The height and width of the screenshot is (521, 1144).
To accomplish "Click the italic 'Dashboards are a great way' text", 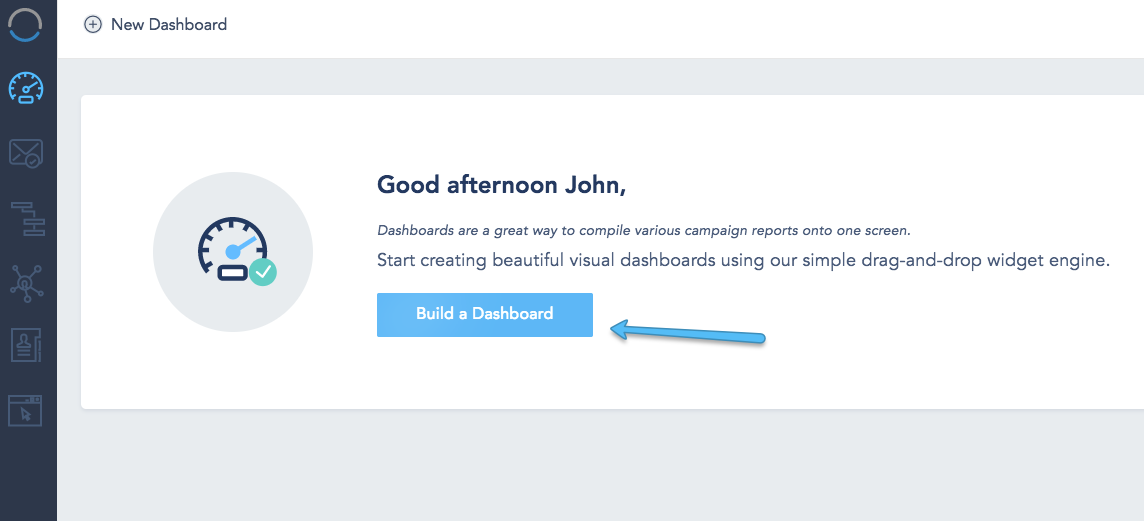I will pos(644,231).
